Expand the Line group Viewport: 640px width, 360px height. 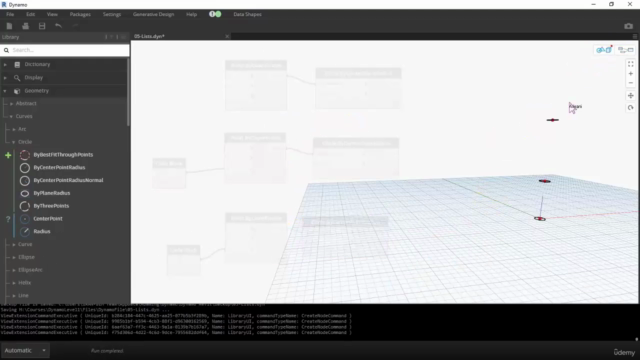(14, 296)
